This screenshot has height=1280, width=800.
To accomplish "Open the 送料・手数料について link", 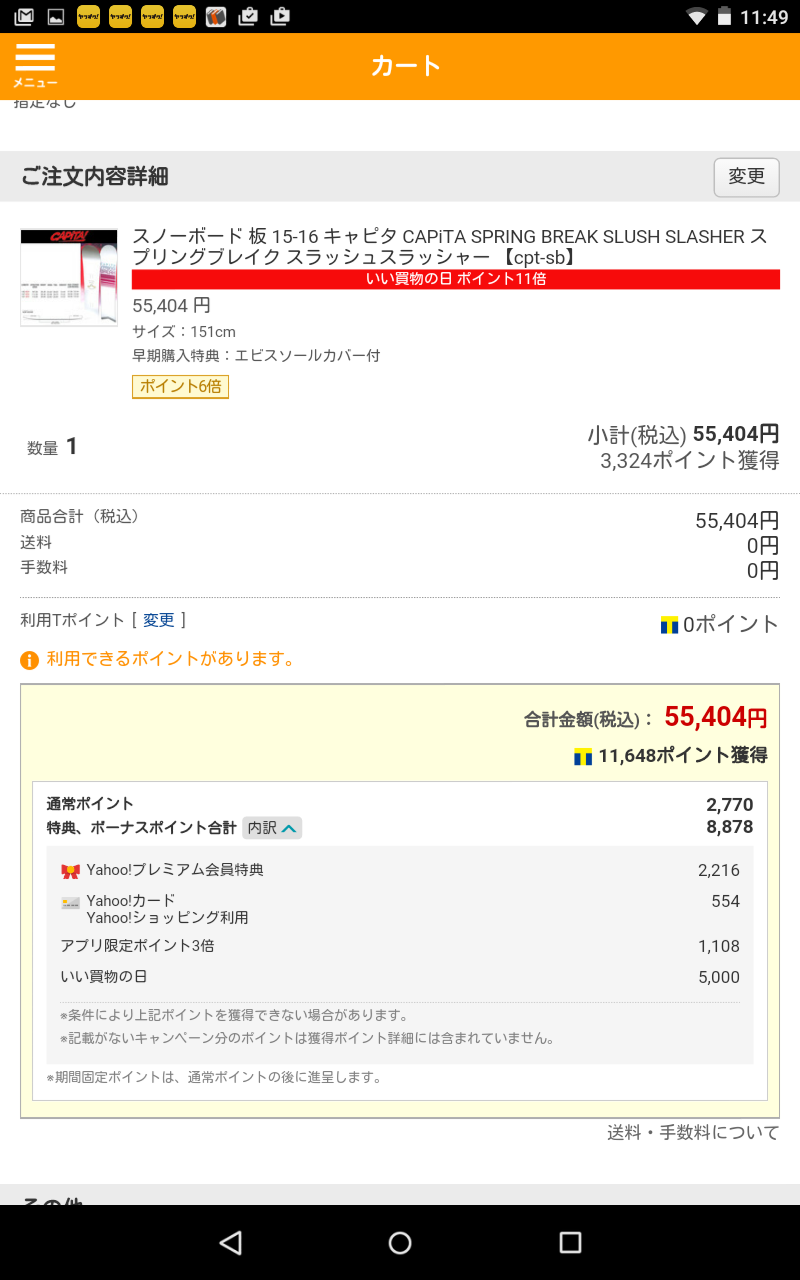I will coord(693,1133).
